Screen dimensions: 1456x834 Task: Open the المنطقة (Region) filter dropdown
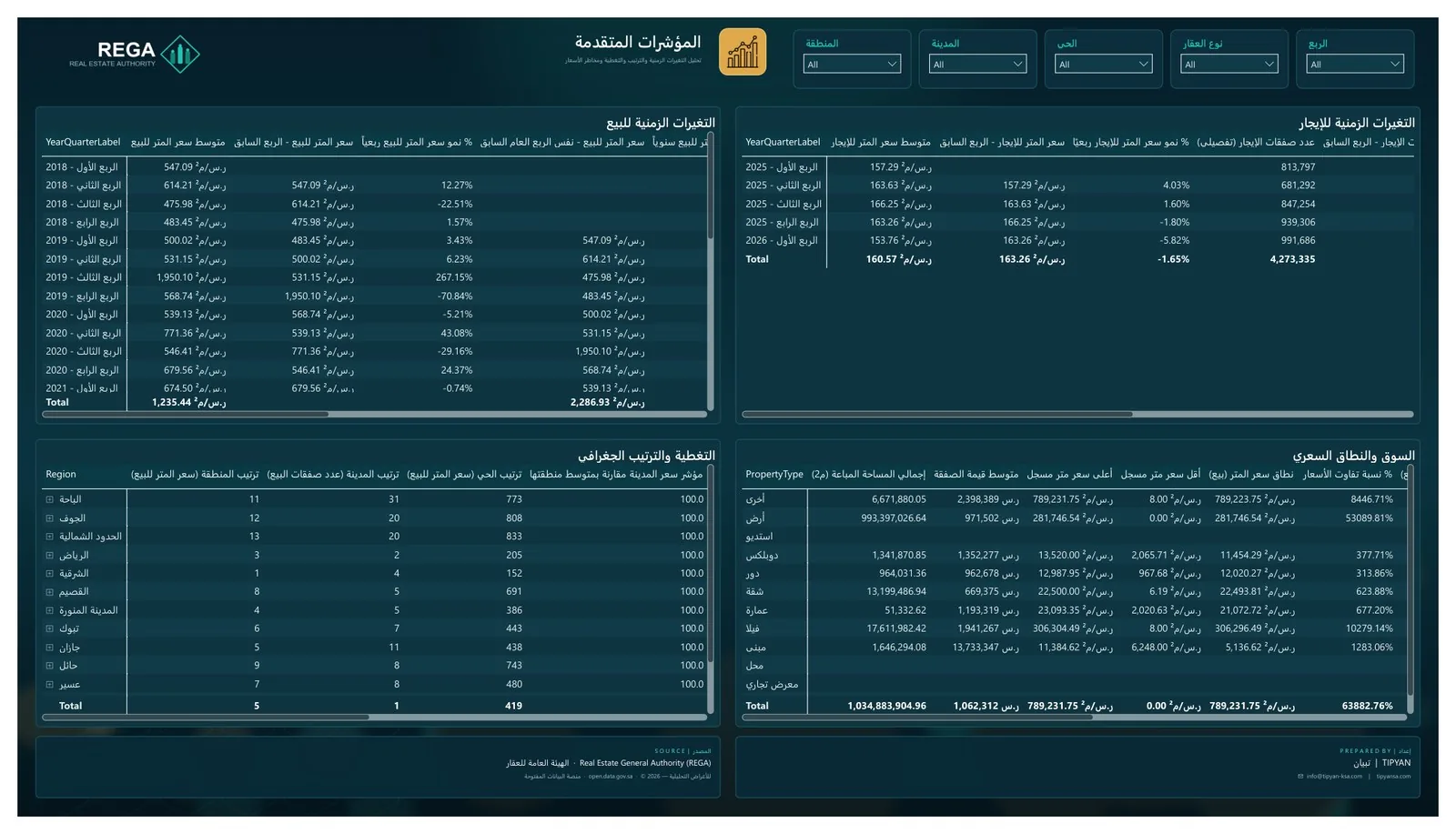pyautogui.click(x=852, y=64)
